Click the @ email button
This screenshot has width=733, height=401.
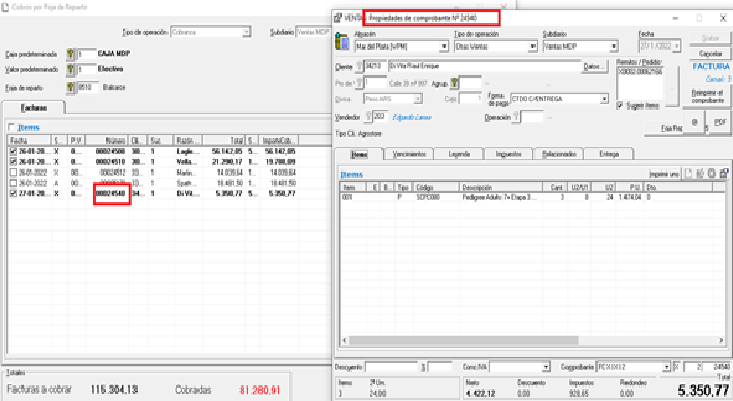(694, 122)
